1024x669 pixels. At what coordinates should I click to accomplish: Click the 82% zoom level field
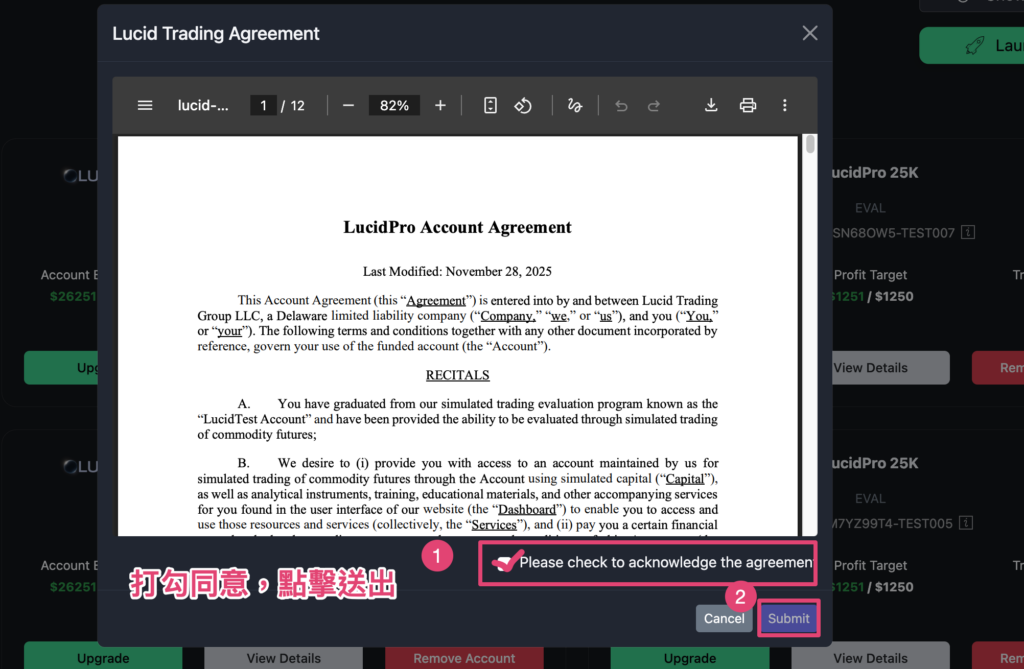click(x=394, y=105)
